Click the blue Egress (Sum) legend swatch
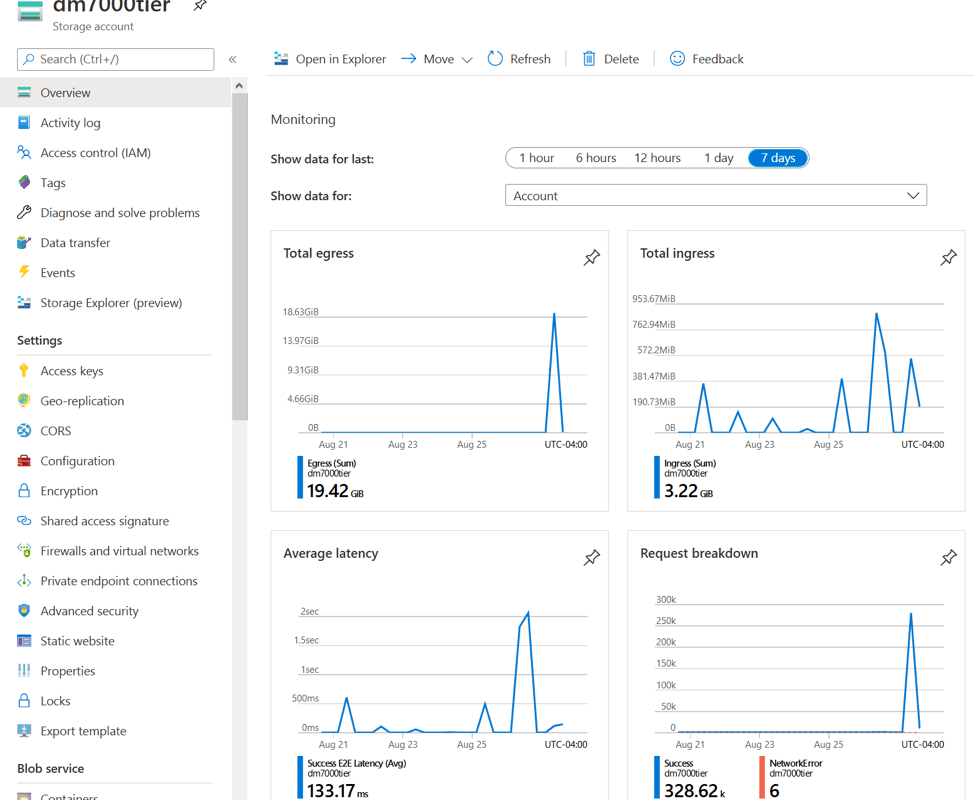 click(x=300, y=478)
